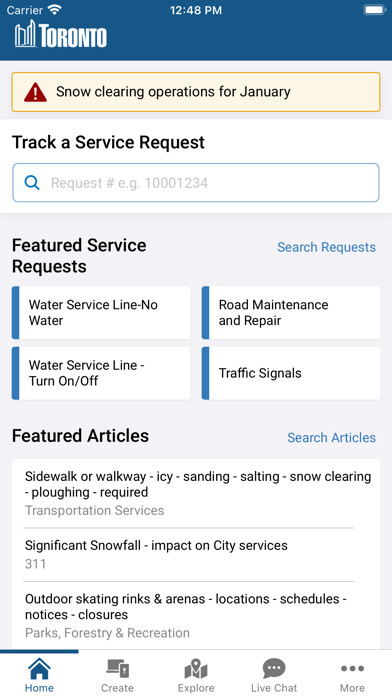Open the Home tab house icon
Screen dimensions: 392x696
tap(39, 669)
